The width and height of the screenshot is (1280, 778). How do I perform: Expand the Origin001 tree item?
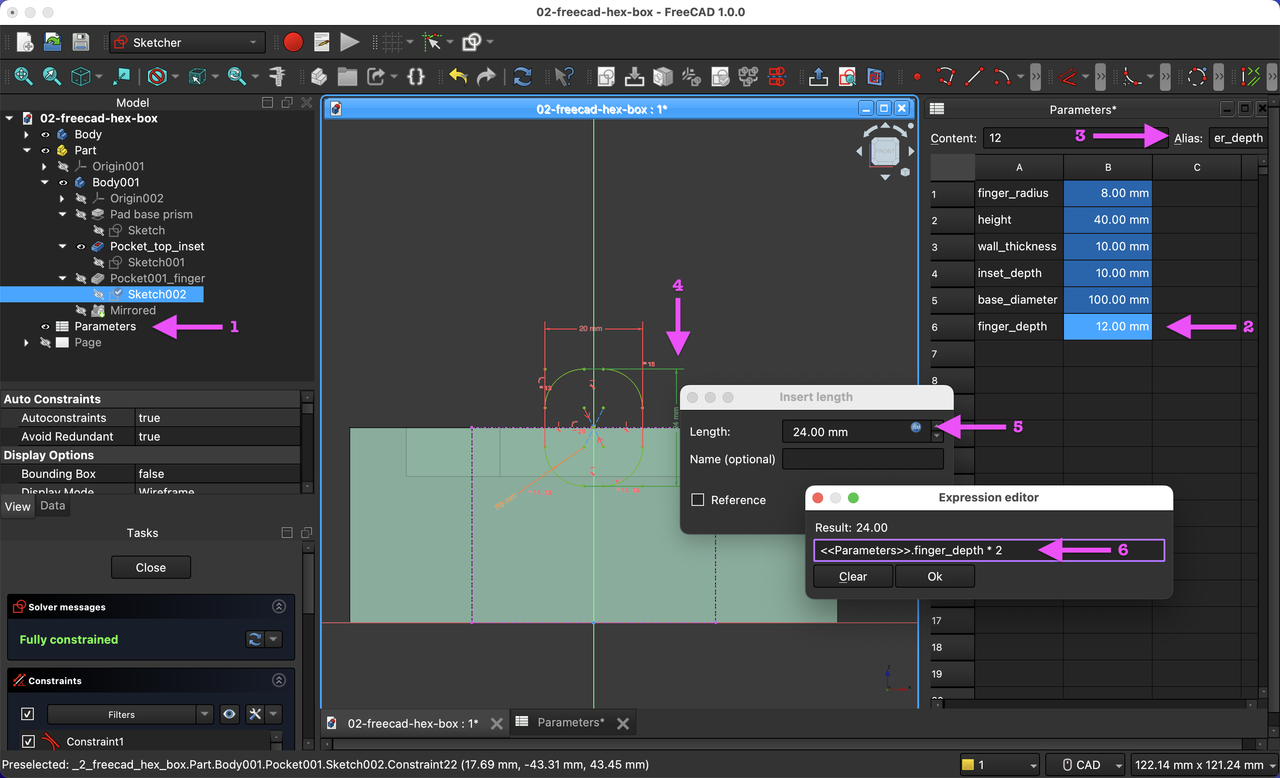click(45, 166)
